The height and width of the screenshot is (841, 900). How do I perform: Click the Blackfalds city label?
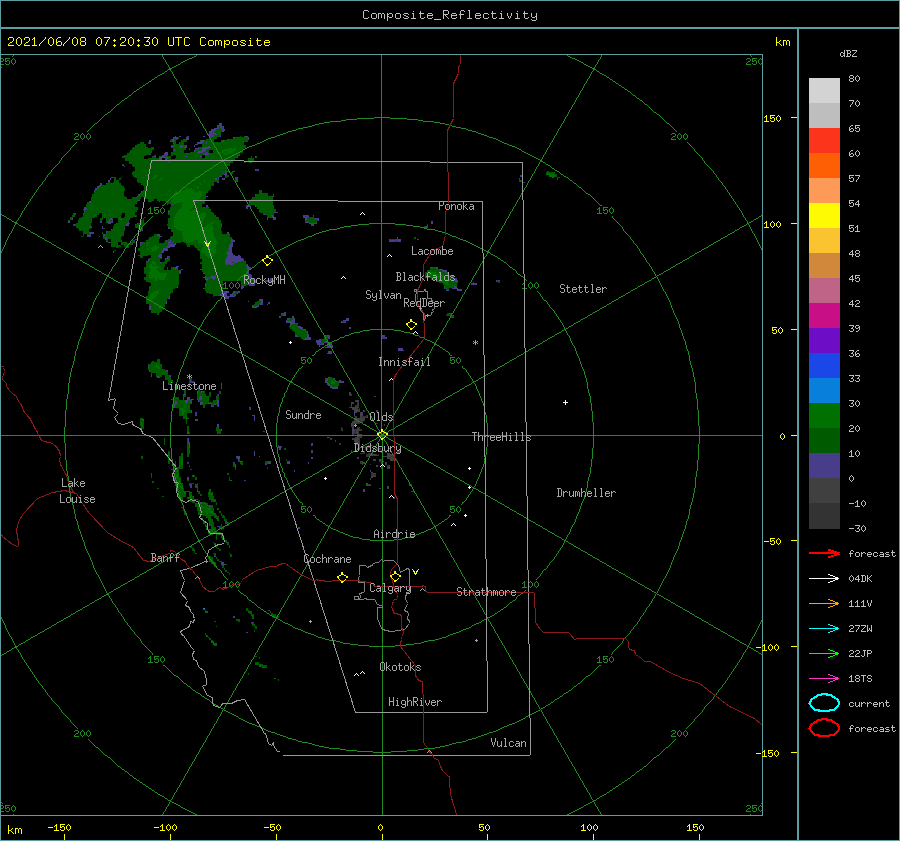point(425,277)
